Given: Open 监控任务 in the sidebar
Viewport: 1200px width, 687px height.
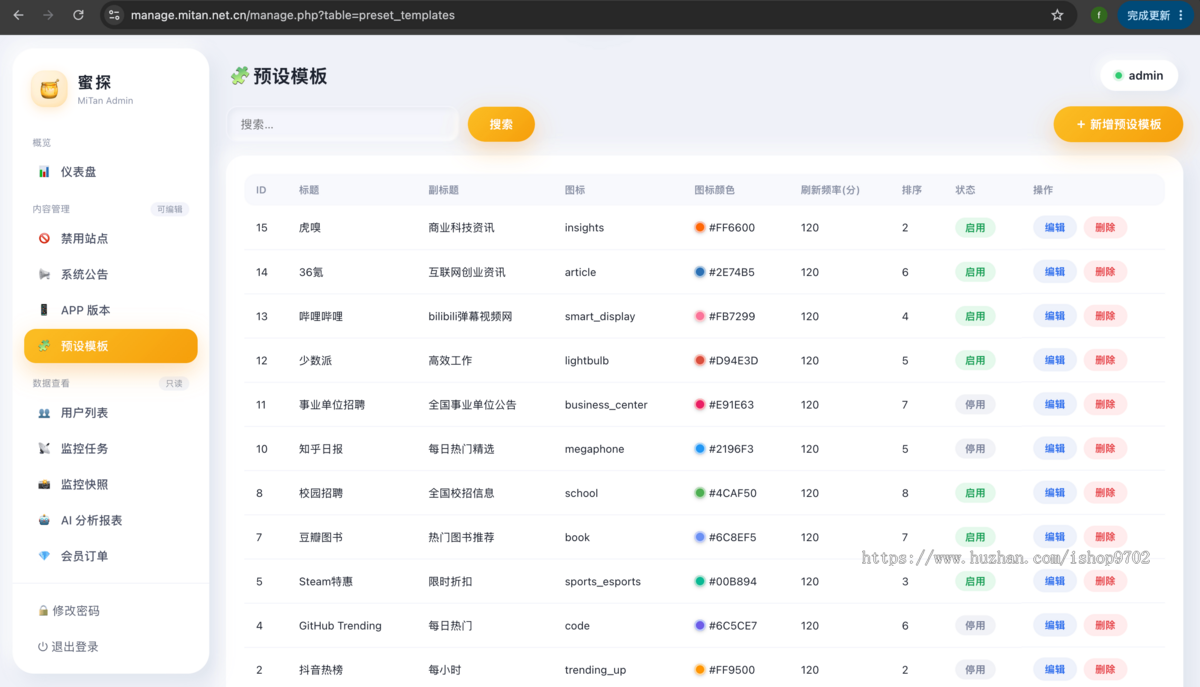Looking at the screenshot, I should coord(111,449).
